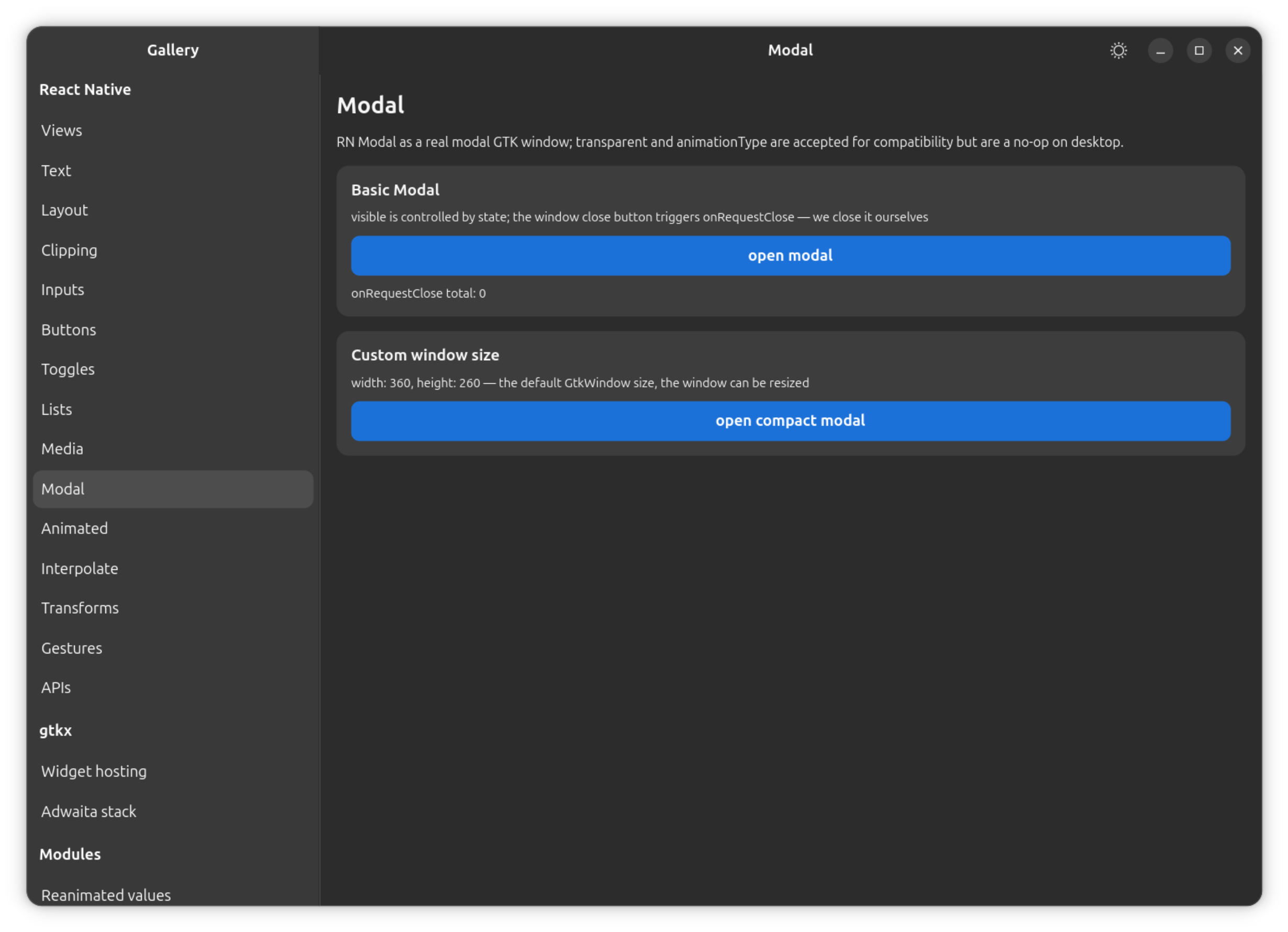Click the Modules section header
This screenshot has height=932, width=1288.
point(70,854)
